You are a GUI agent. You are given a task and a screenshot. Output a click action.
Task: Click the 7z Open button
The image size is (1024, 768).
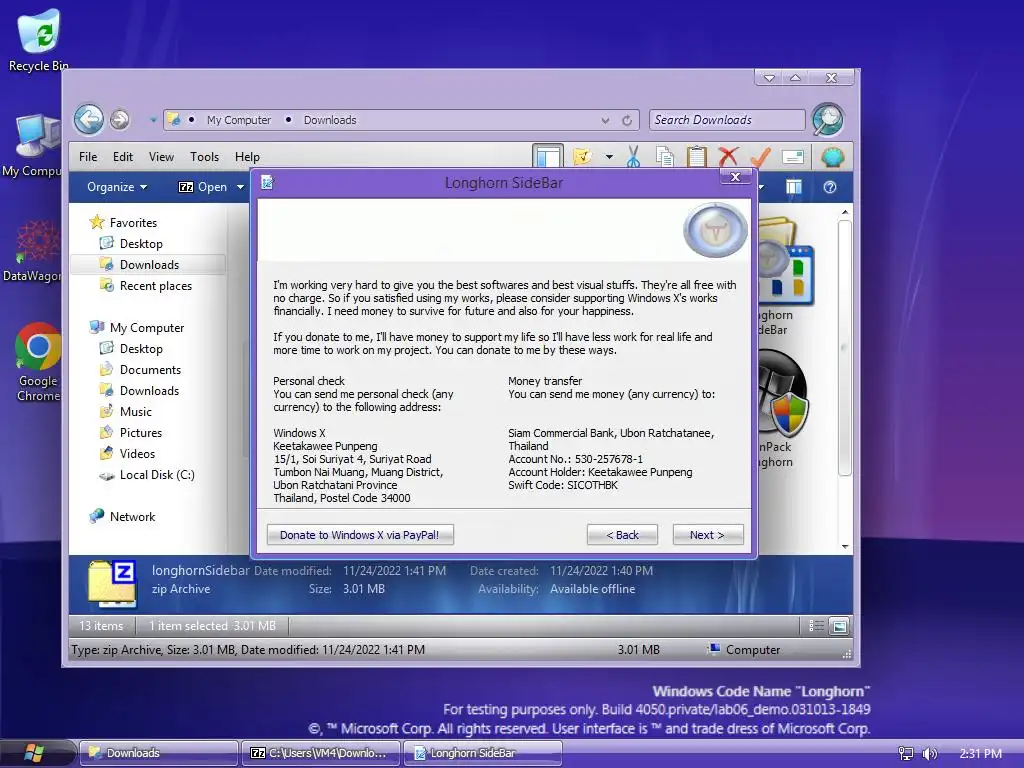point(203,187)
